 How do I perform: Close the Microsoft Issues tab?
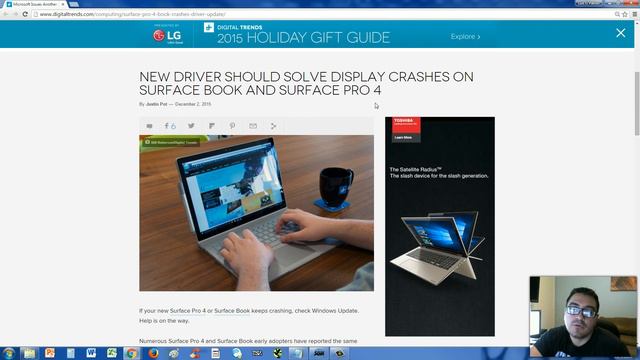[x=63, y=4]
